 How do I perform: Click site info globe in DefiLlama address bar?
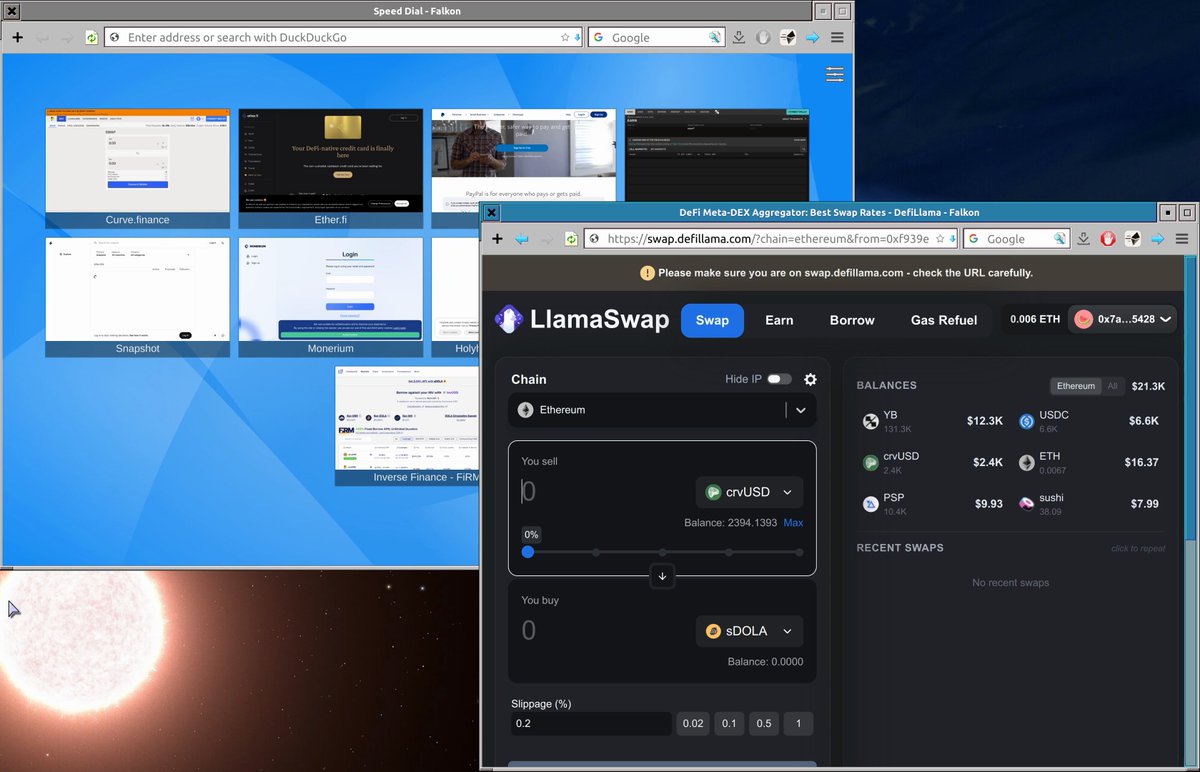tap(594, 239)
